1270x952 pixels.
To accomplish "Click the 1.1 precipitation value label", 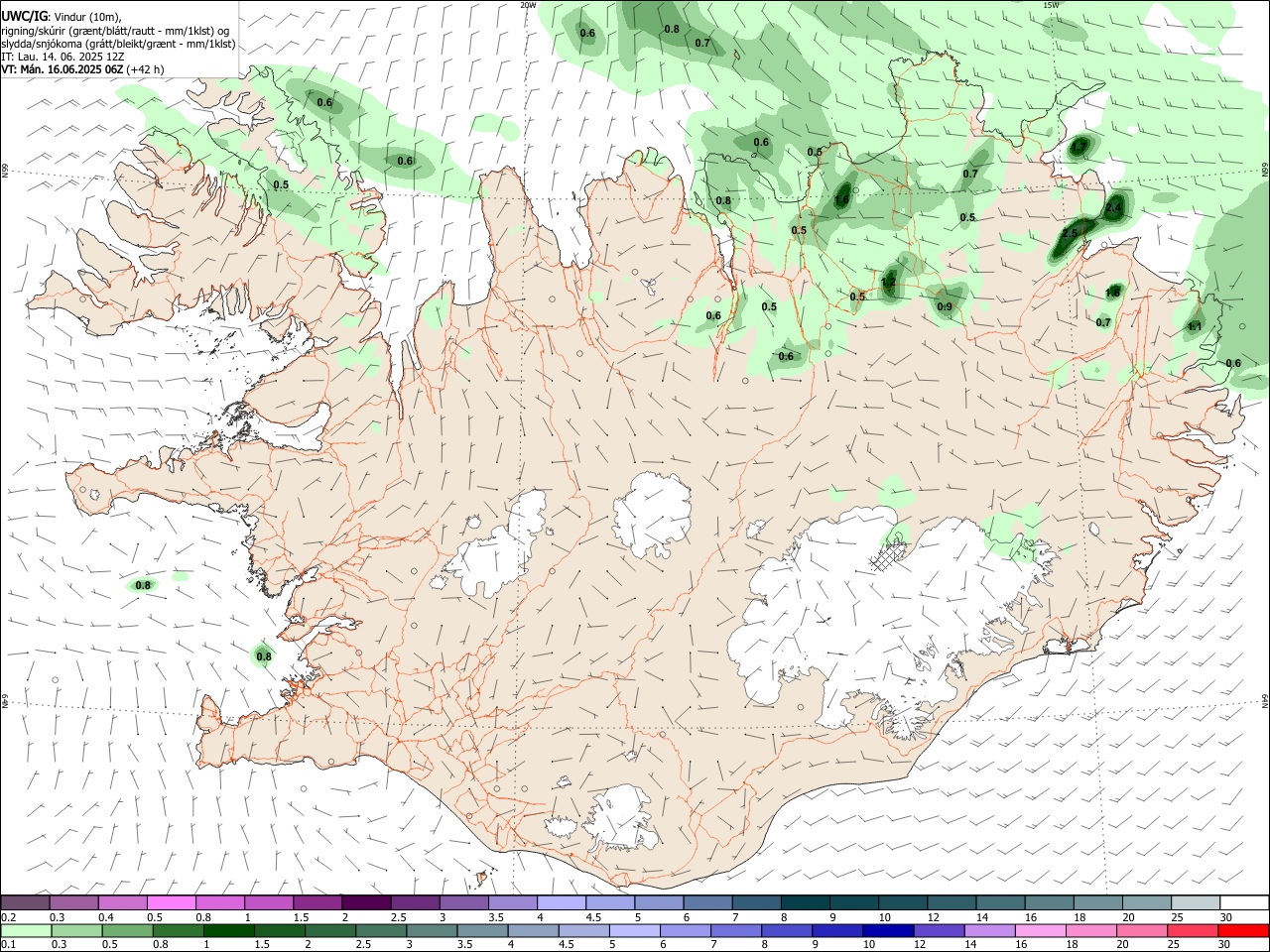I will click(x=1195, y=326).
